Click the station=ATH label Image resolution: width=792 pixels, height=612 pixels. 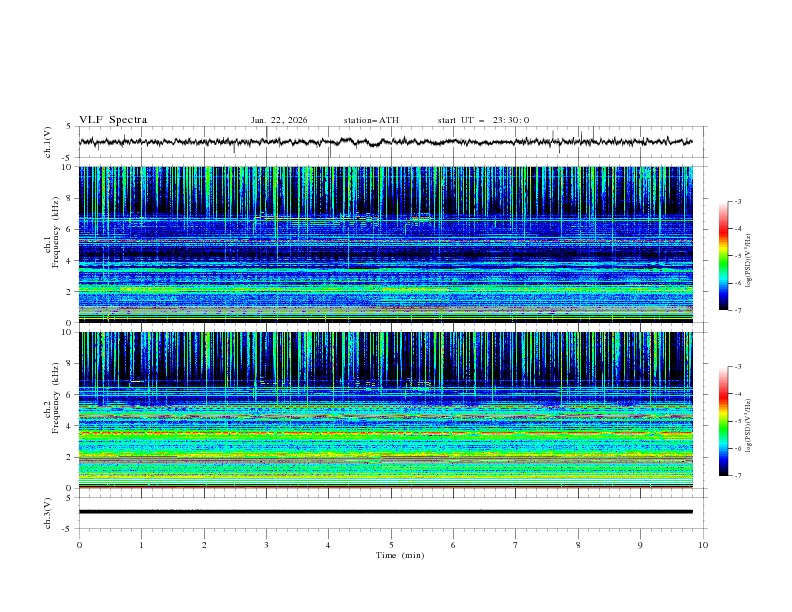click(x=371, y=120)
